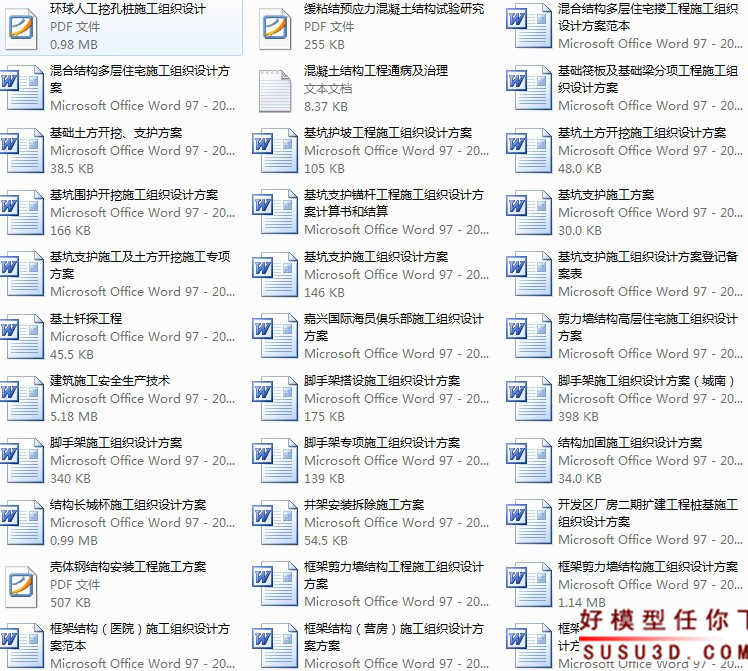Screen dimensions: 748x671
Task: Click Word icon of 开发区厂房二期扩建工程桩基施工组织设计方案
Action: coord(529,522)
